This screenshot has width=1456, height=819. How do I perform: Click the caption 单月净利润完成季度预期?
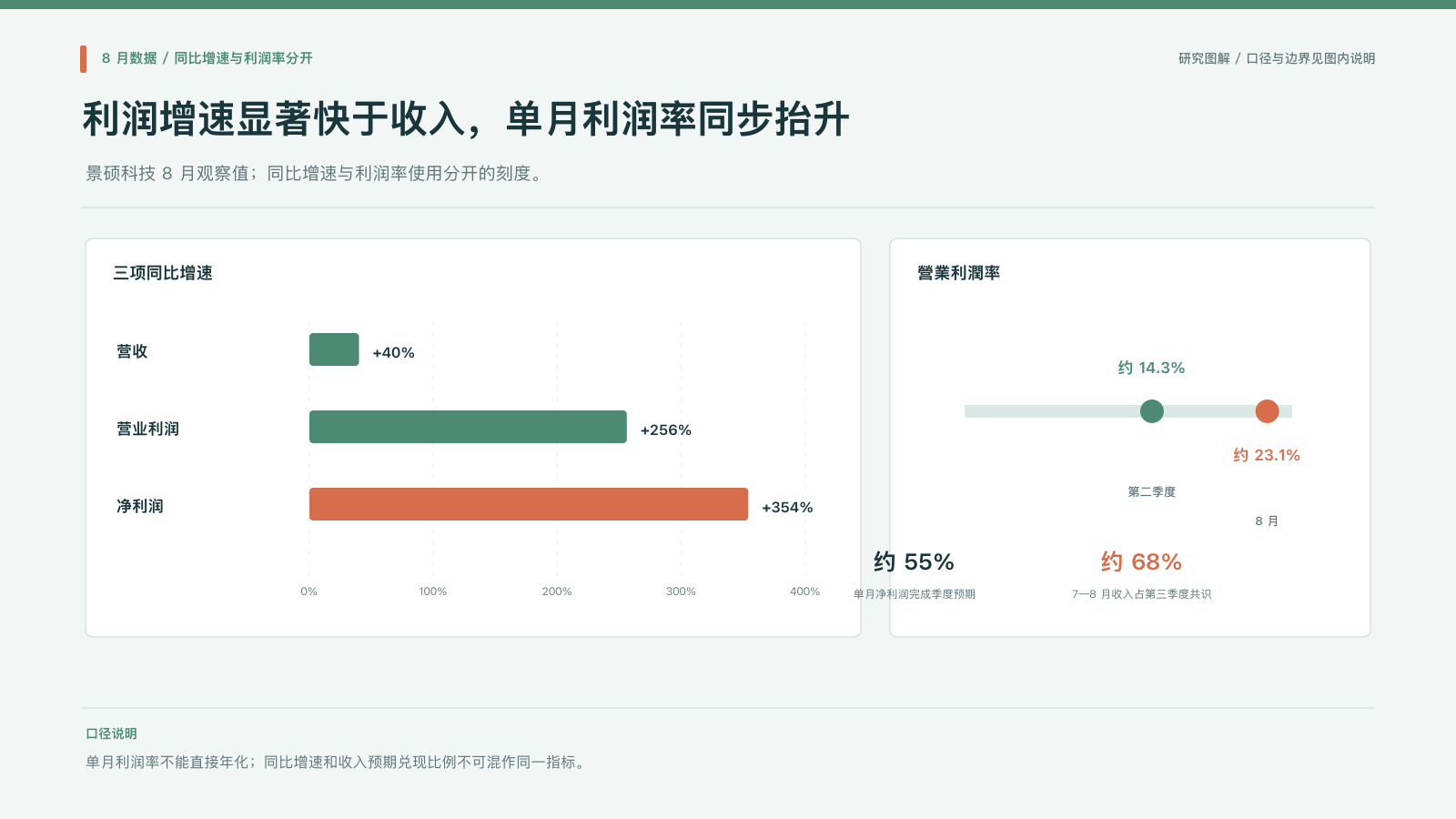coord(914,594)
